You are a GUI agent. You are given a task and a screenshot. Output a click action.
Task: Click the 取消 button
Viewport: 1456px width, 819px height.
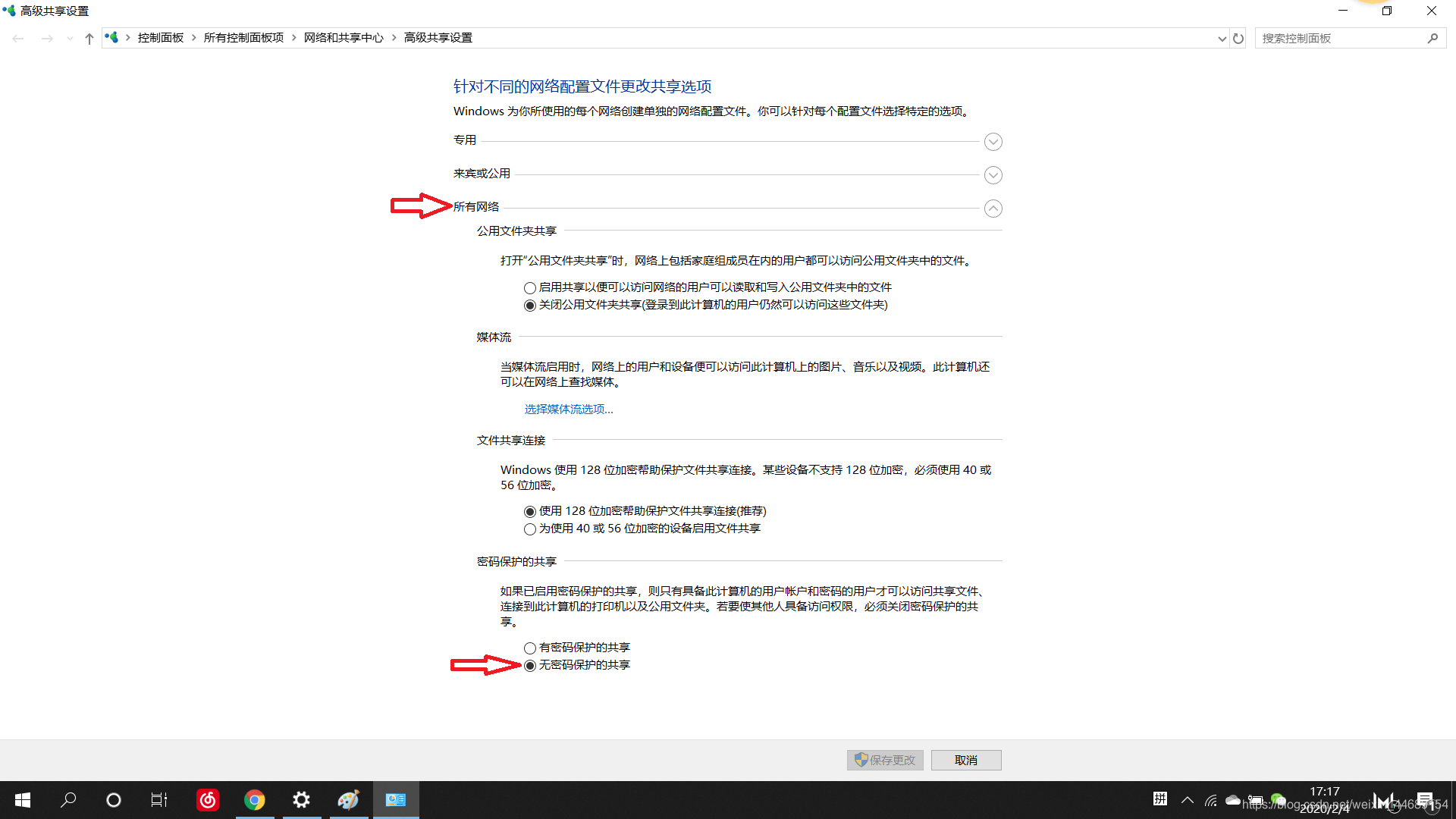pos(965,760)
